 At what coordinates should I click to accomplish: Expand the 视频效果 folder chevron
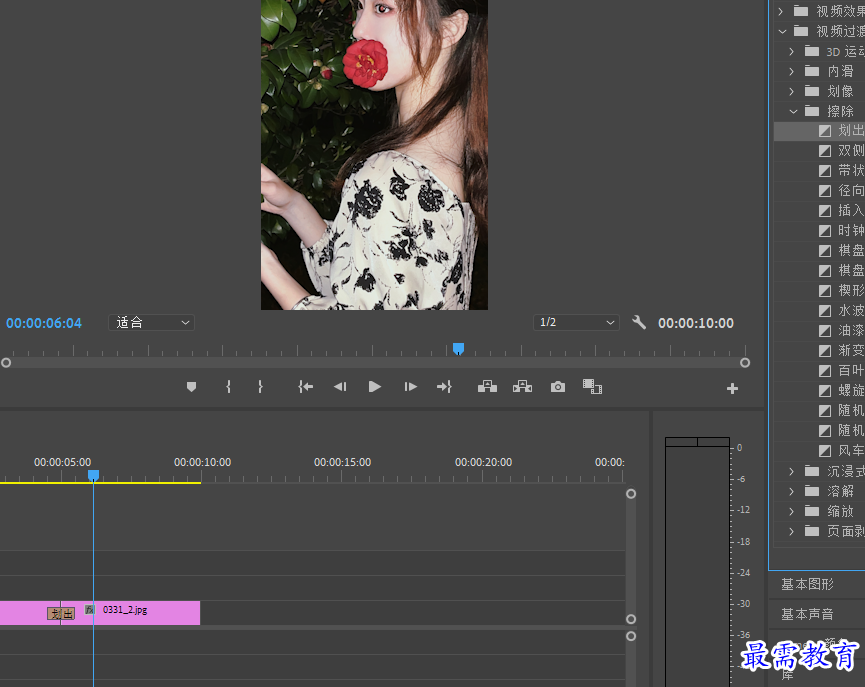click(781, 11)
